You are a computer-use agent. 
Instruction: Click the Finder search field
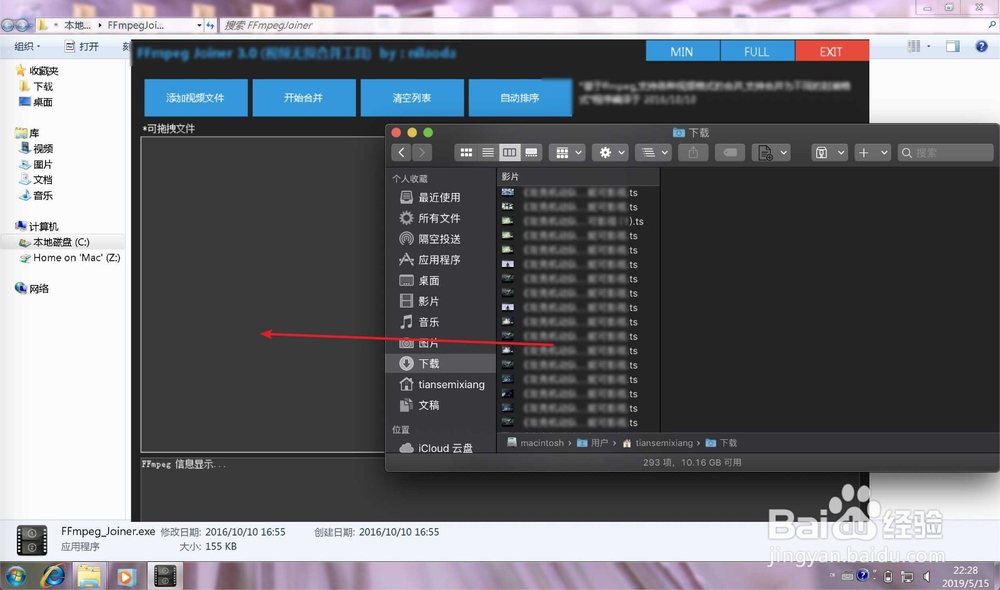(x=945, y=152)
